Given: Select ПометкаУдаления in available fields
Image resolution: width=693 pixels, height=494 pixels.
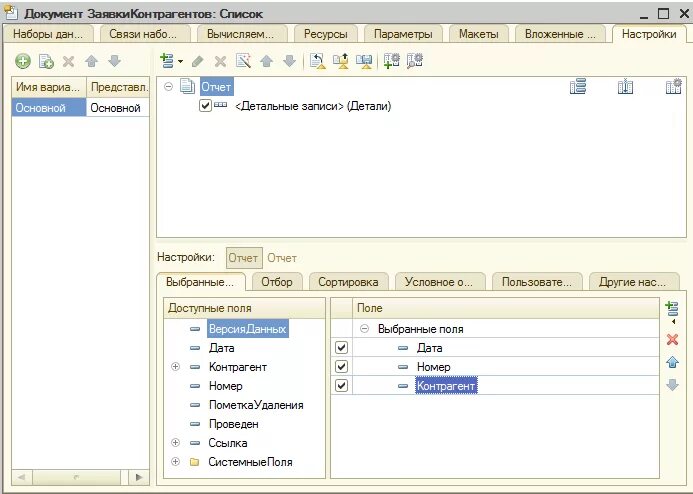Looking at the screenshot, I should click(x=256, y=405).
